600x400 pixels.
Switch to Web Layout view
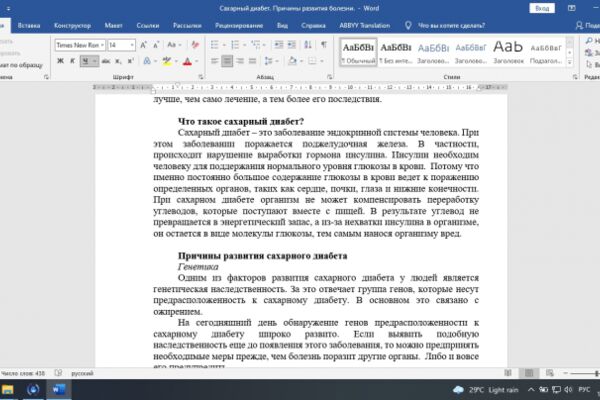pyautogui.click(x=549, y=373)
